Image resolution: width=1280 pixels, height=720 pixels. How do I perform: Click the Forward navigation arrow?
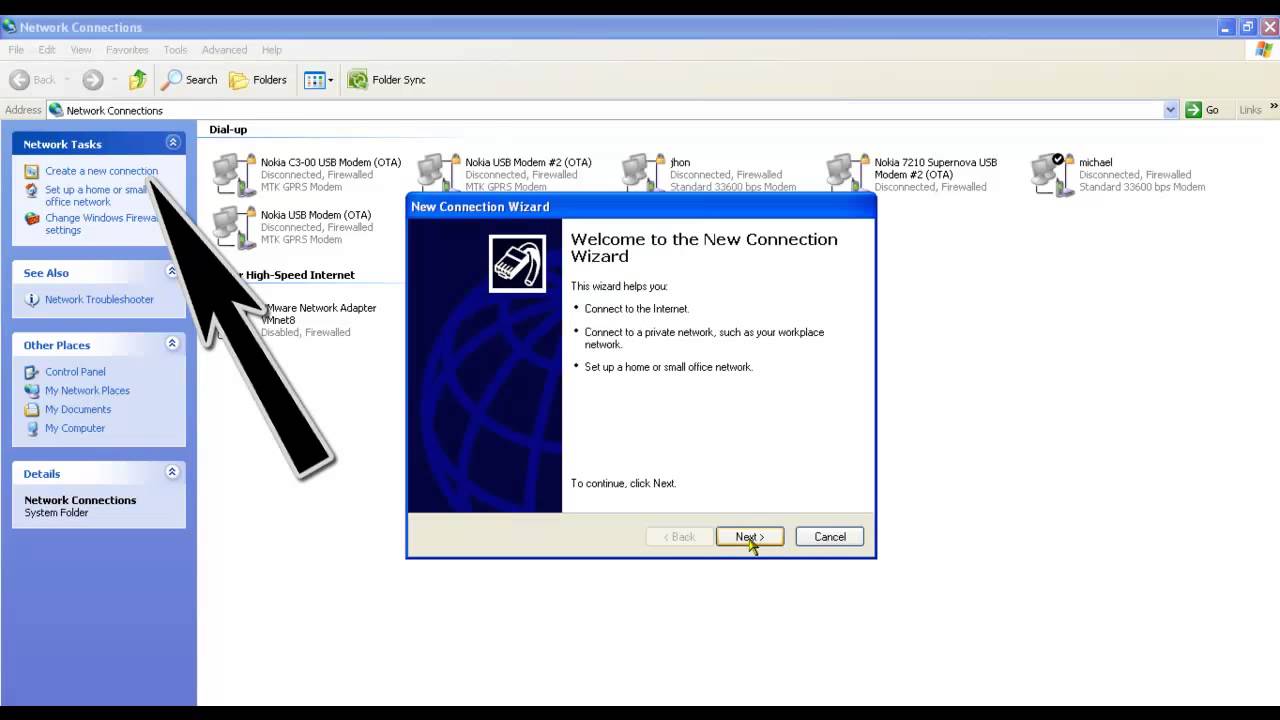(x=93, y=80)
